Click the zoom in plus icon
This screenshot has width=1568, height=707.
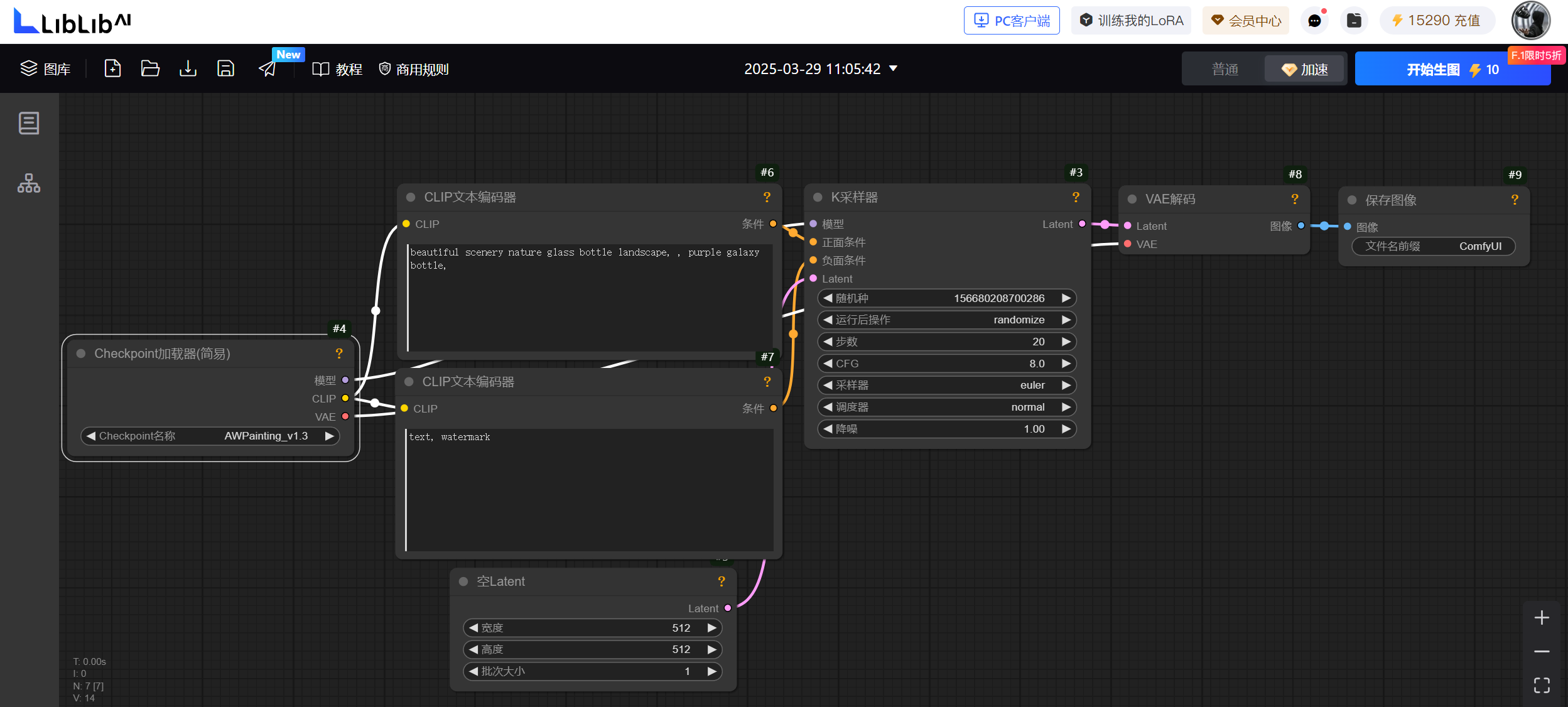[1542, 618]
